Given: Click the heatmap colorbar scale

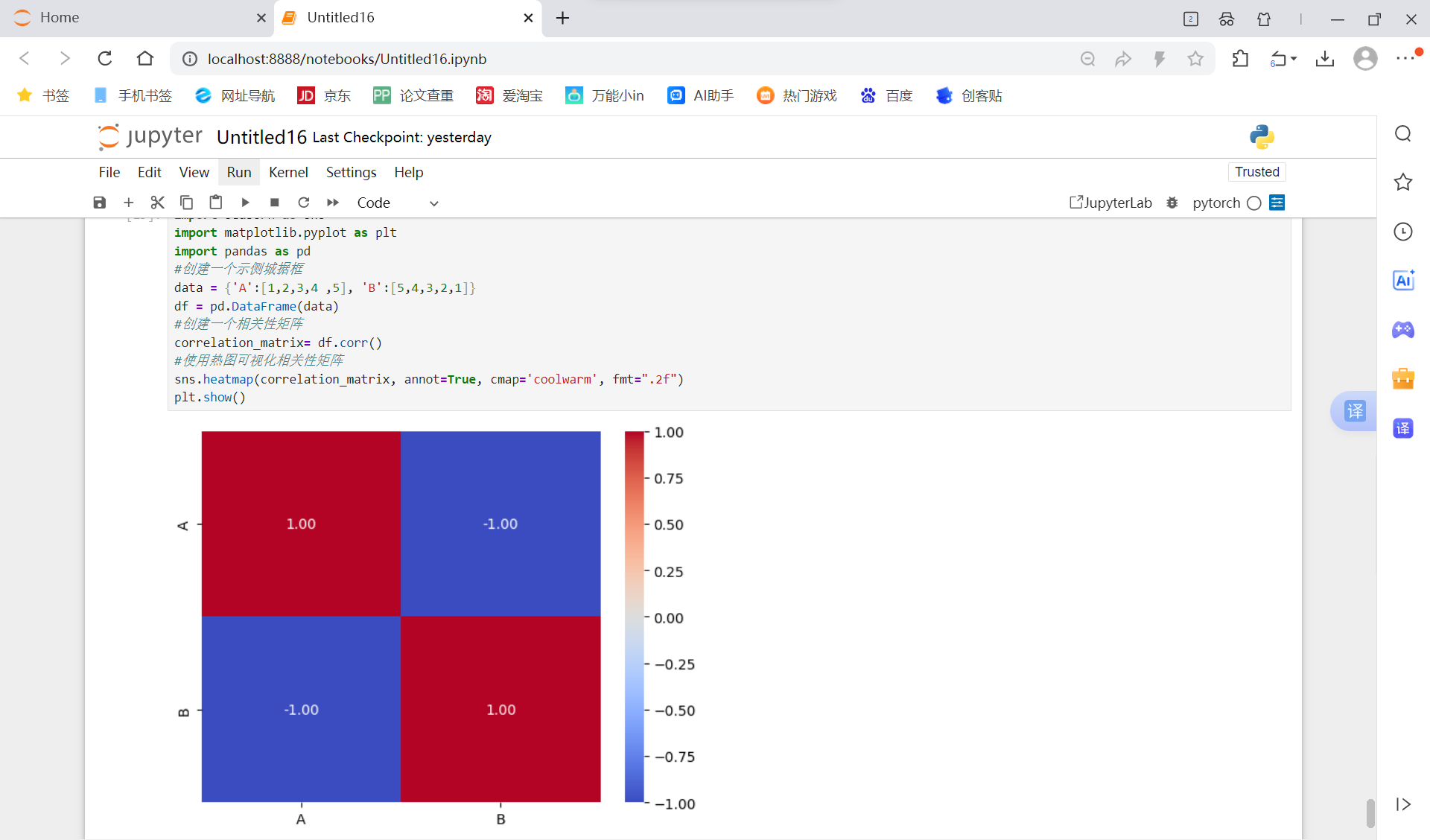Looking at the screenshot, I should click(x=634, y=617).
